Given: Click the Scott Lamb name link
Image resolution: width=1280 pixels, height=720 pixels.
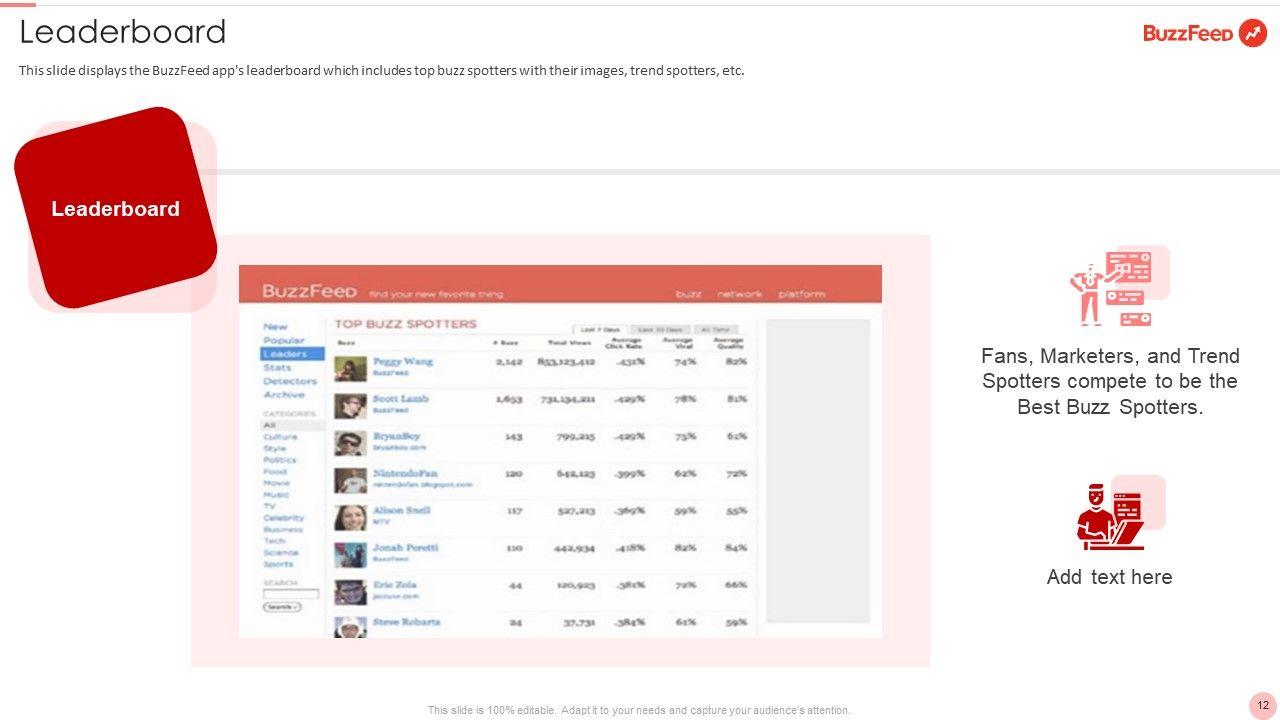Looking at the screenshot, I should coord(401,398).
